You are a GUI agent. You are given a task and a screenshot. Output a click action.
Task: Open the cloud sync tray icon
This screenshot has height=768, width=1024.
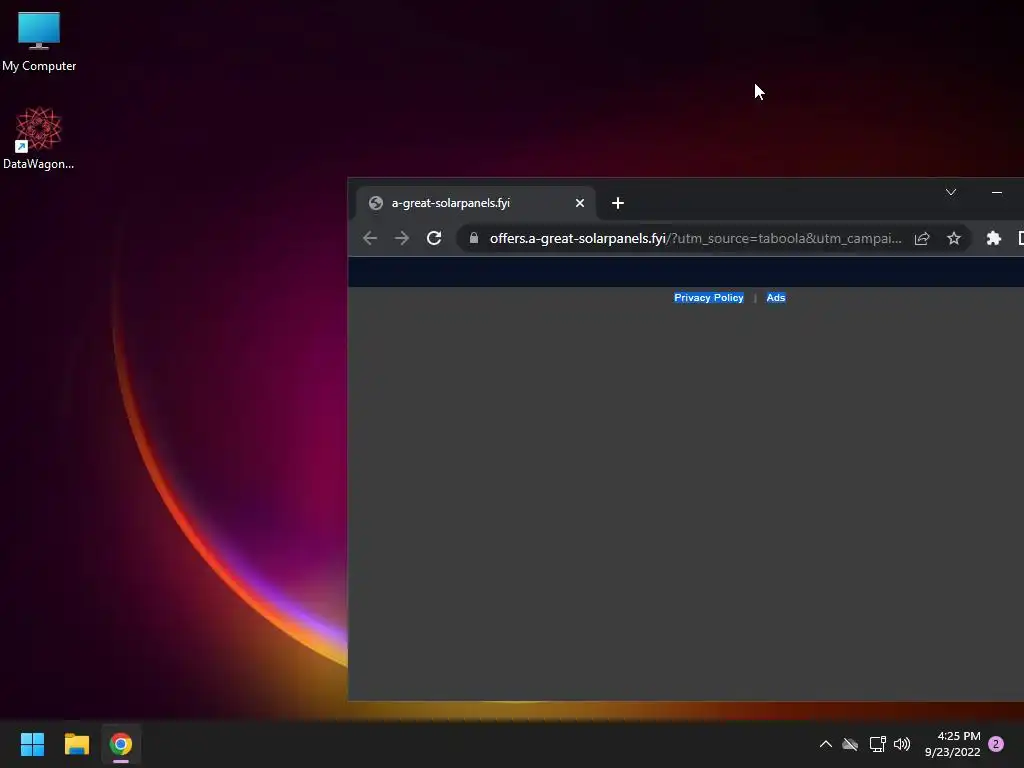[850, 744]
